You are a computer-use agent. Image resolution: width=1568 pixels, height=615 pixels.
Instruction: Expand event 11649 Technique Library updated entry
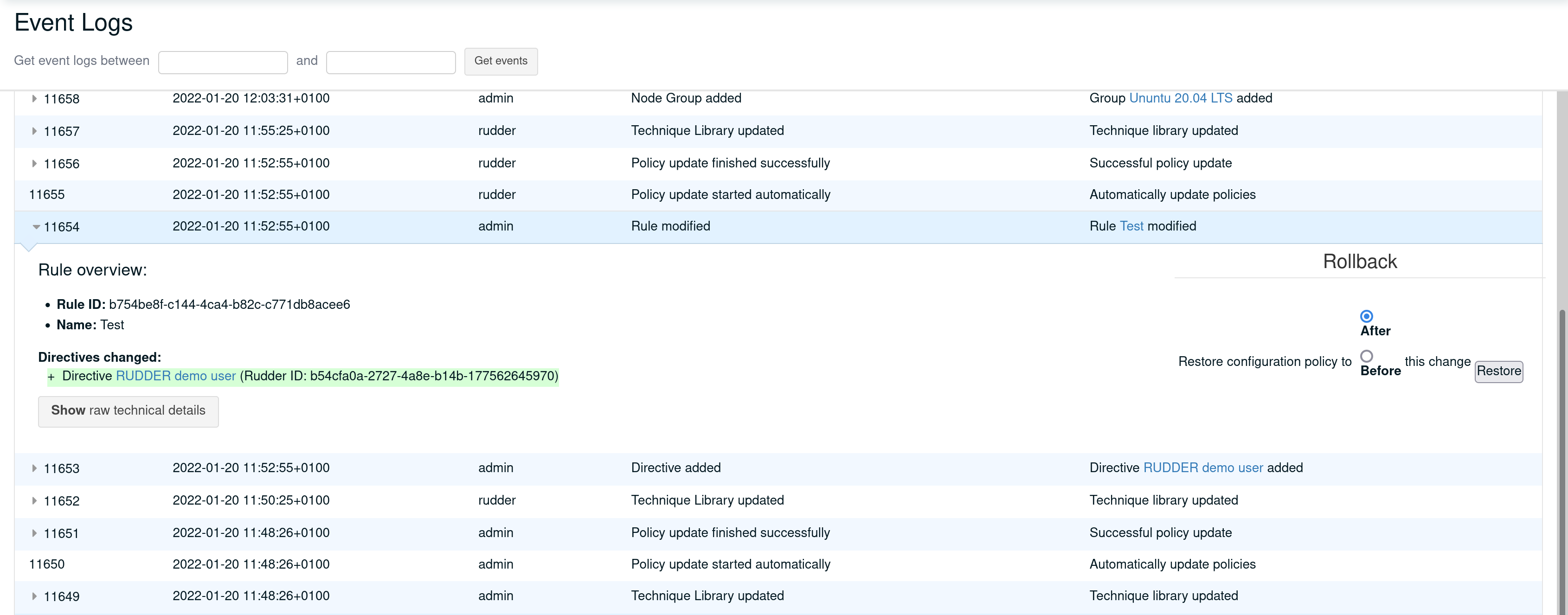(35, 597)
